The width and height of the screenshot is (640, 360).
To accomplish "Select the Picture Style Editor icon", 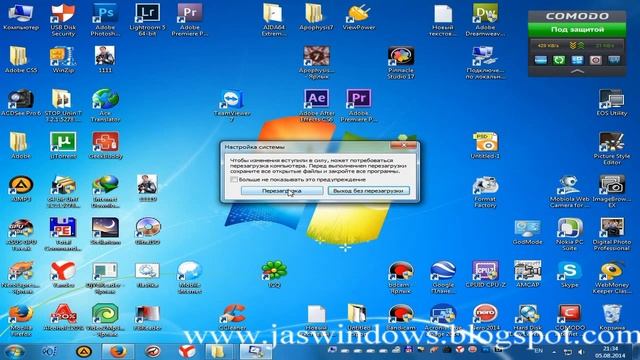I will (x=611, y=149).
